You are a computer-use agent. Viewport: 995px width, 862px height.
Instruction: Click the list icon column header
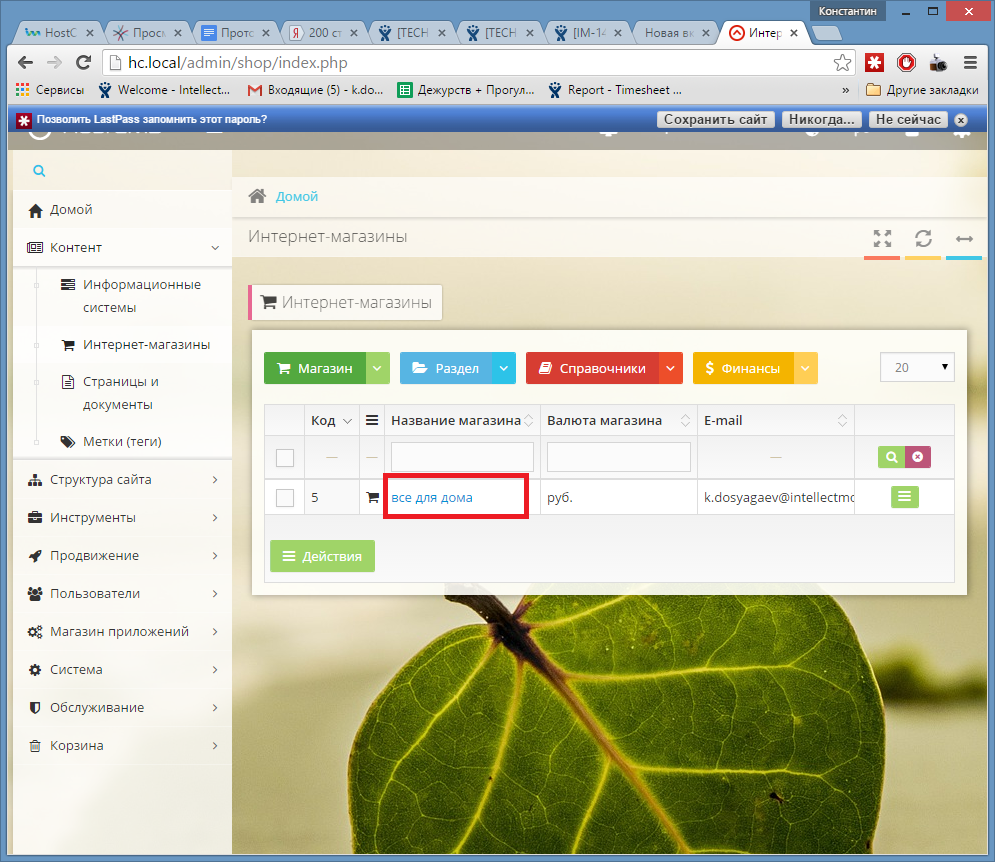point(372,420)
